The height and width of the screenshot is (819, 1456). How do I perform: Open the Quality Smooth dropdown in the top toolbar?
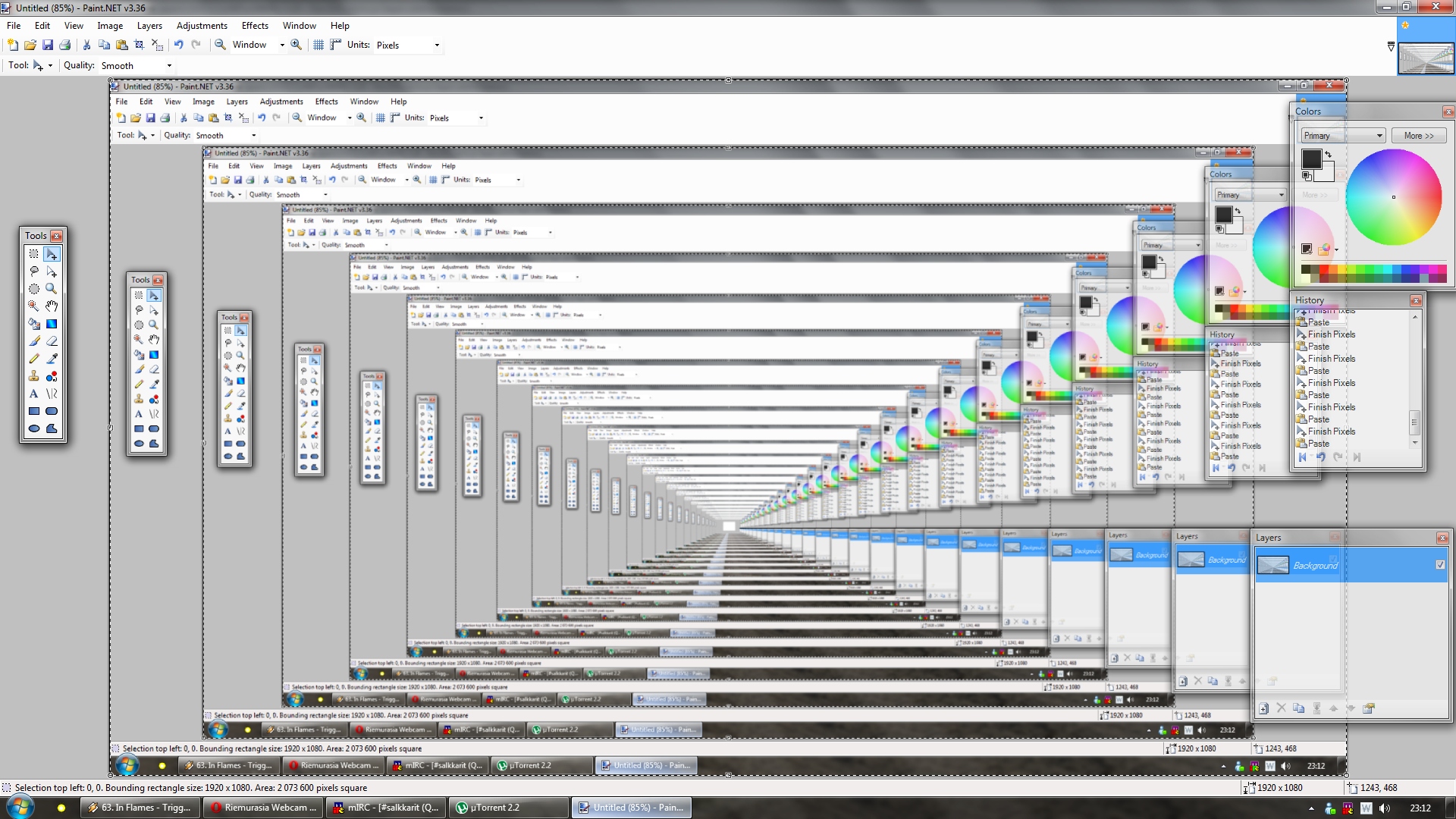[169, 66]
